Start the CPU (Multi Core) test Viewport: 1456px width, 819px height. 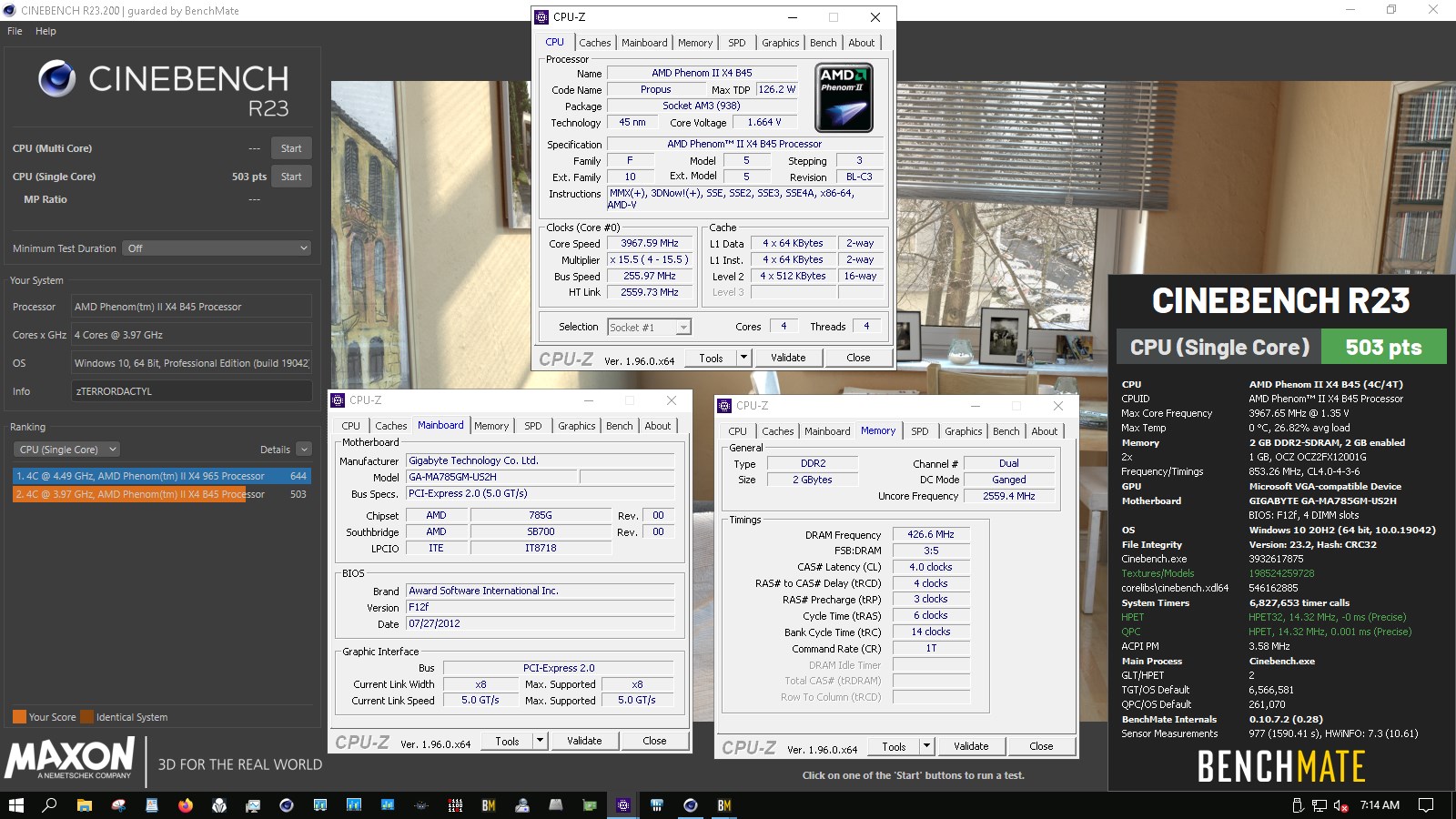(291, 148)
